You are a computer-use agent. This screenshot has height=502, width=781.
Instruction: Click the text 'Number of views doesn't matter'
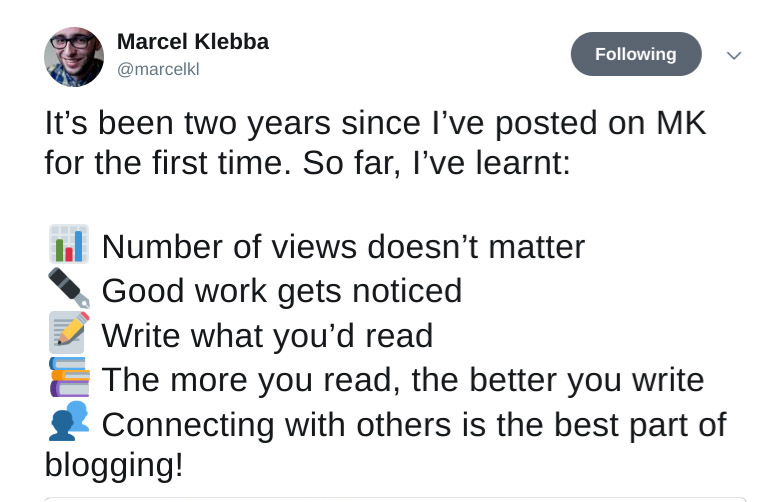343,246
